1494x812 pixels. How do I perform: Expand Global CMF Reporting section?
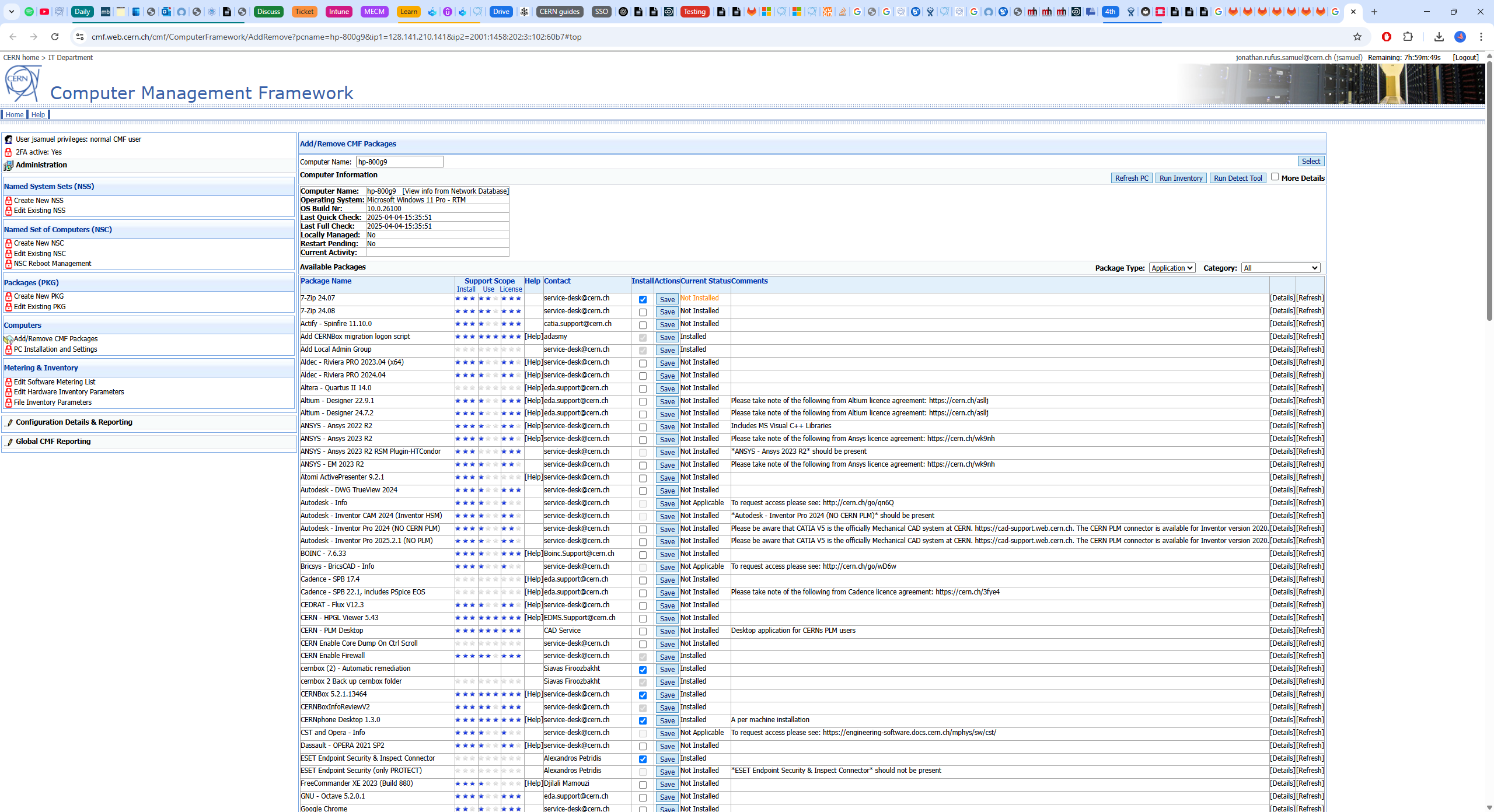coord(53,442)
